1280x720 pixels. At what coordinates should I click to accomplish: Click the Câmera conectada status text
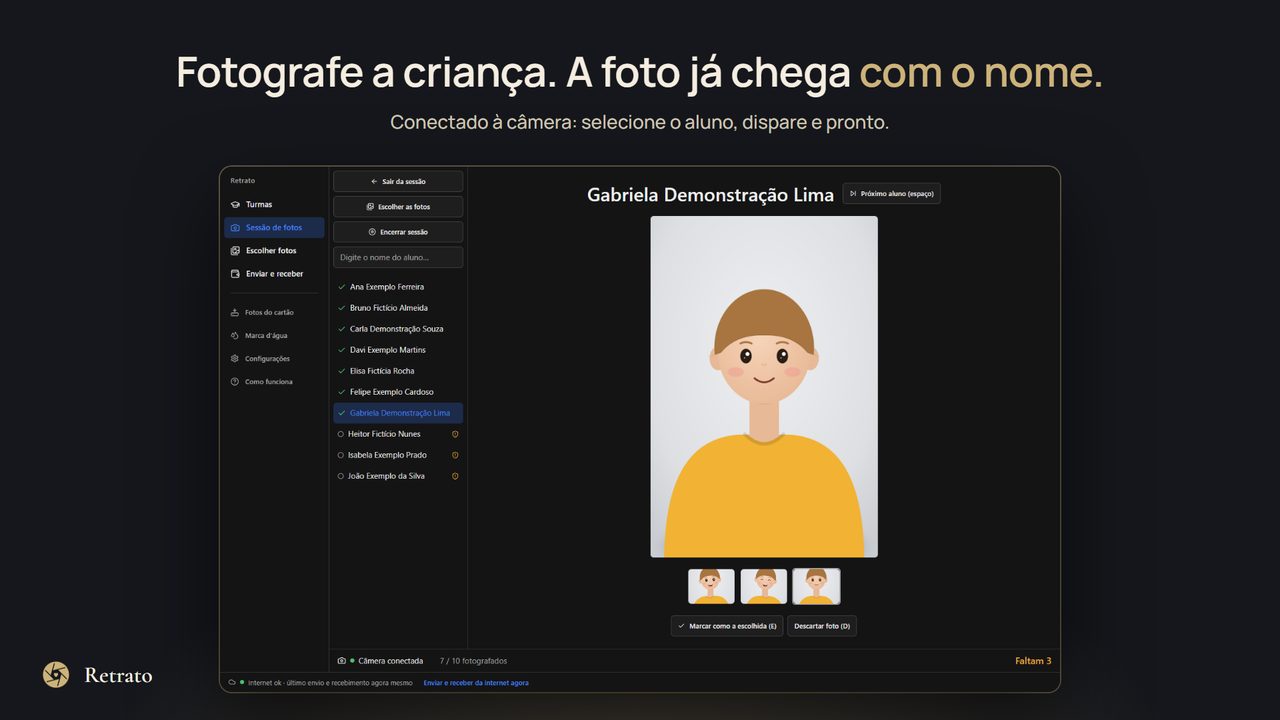[391, 661]
